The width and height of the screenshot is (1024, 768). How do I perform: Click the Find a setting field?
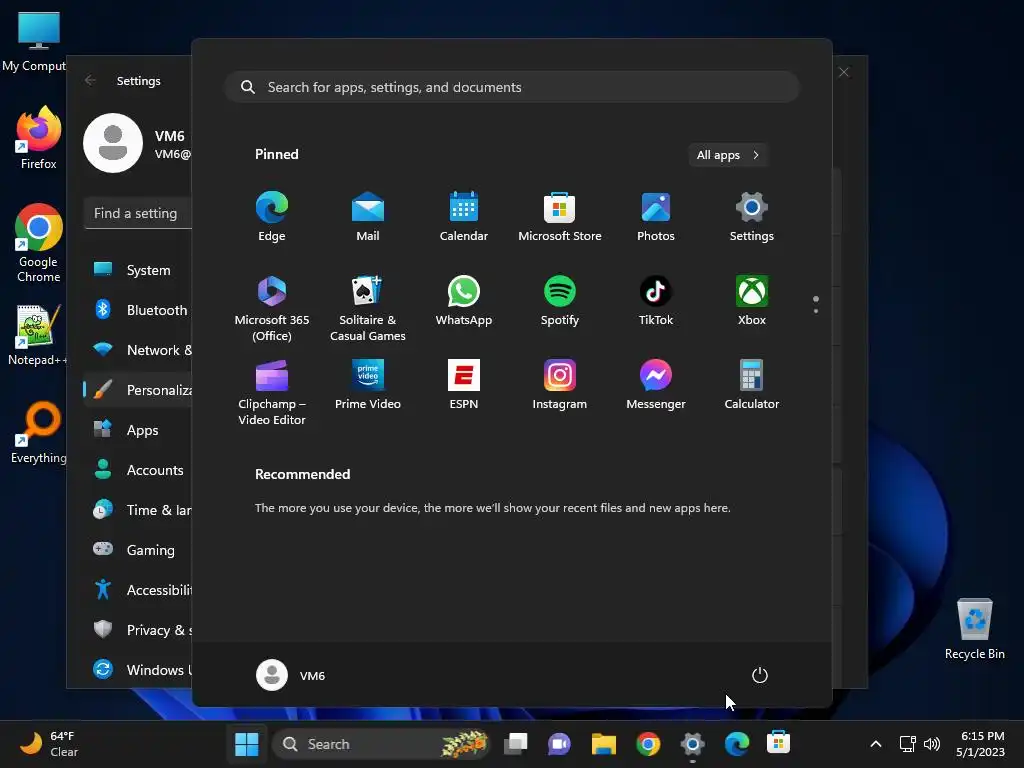[138, 213]
